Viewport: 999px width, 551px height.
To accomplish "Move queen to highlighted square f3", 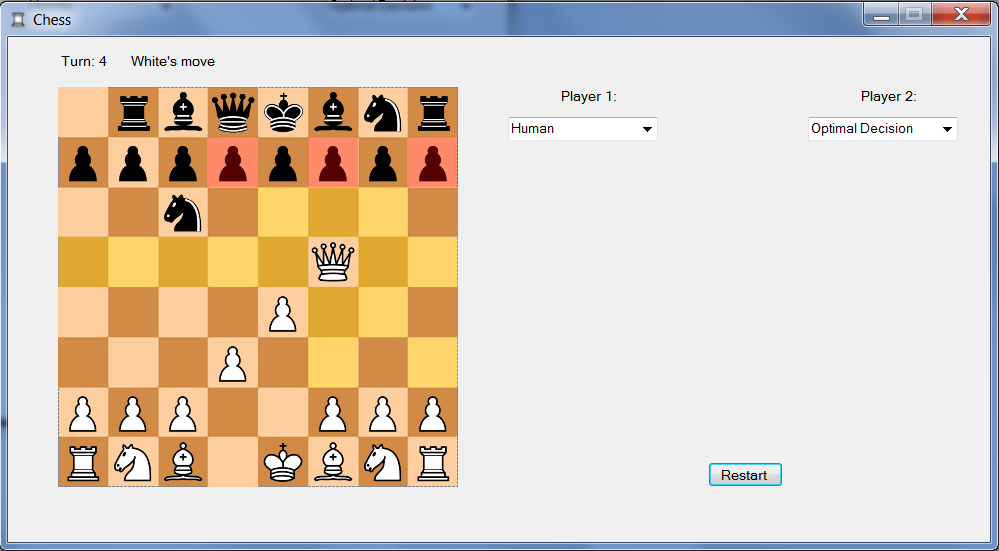I will click(333, 362).
